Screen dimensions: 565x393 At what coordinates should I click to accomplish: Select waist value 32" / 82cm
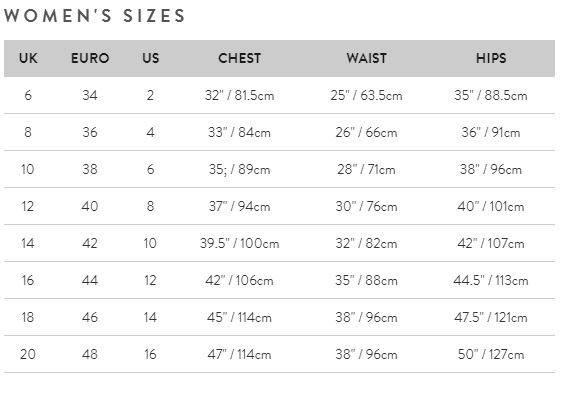(x=366, y=244)
